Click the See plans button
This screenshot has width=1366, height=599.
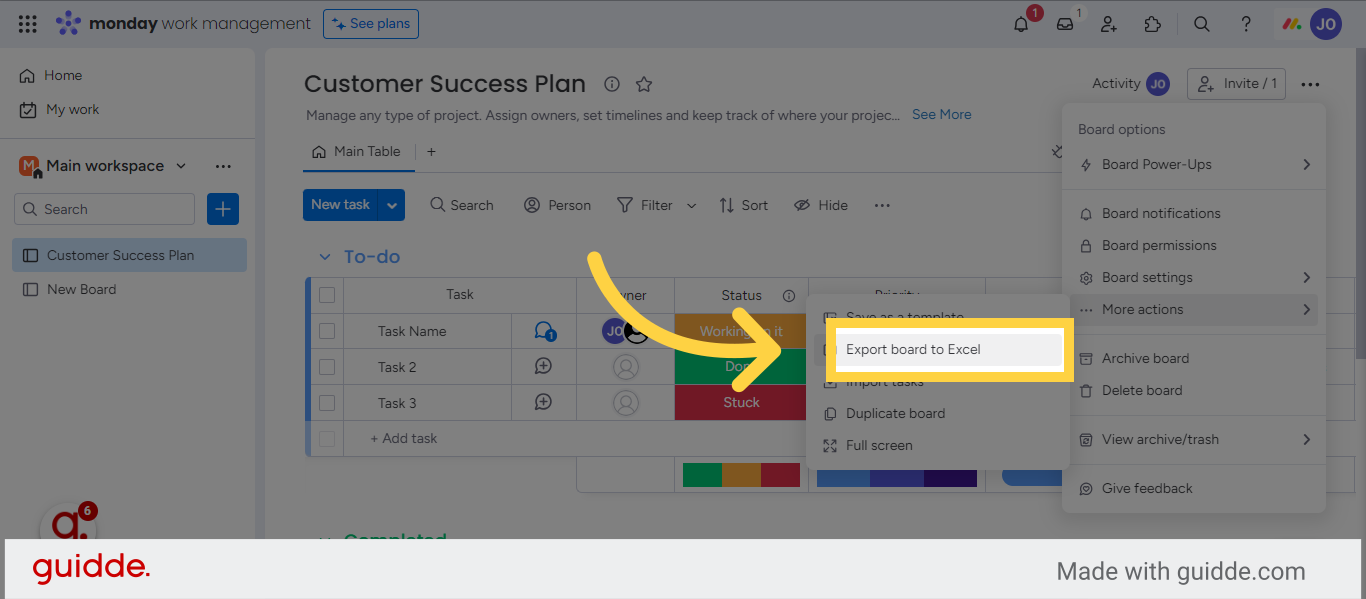371,24
